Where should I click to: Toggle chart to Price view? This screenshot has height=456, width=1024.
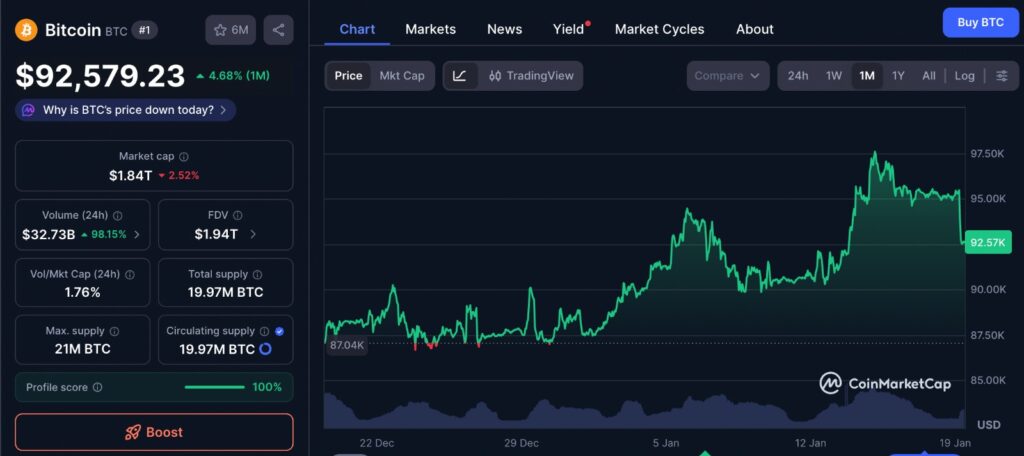pyautogui.click(x=348, y=76)
